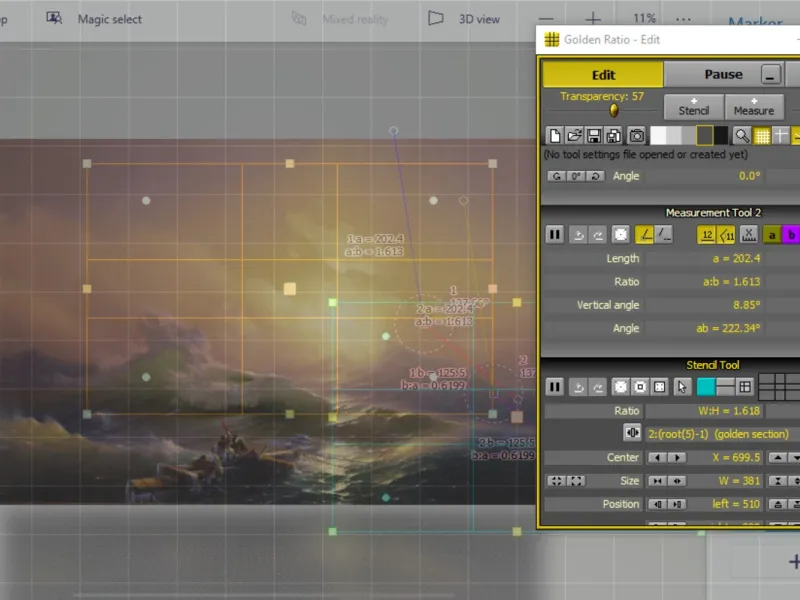Save tool settings with the floppy disk icon
Screen dimensions: 800x600
pyautogui.click(x=593, y=136)
